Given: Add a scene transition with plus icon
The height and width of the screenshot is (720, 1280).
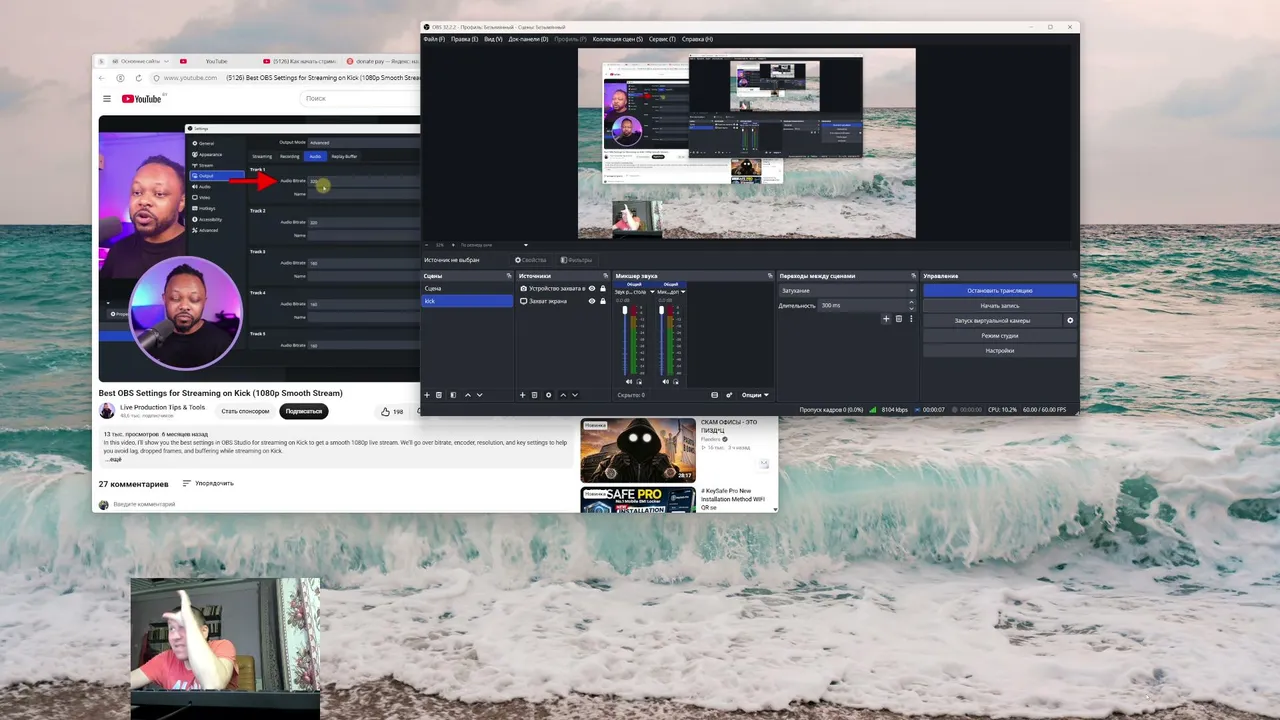Looking at the screenshot, I should [886, 319].
